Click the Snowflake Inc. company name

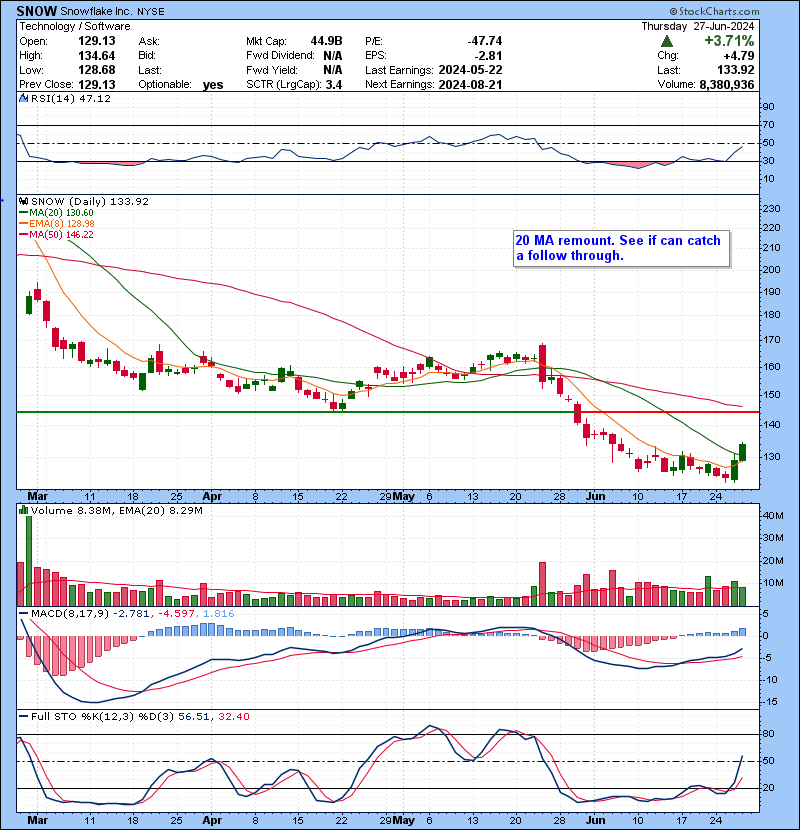(x=96, y=11)
